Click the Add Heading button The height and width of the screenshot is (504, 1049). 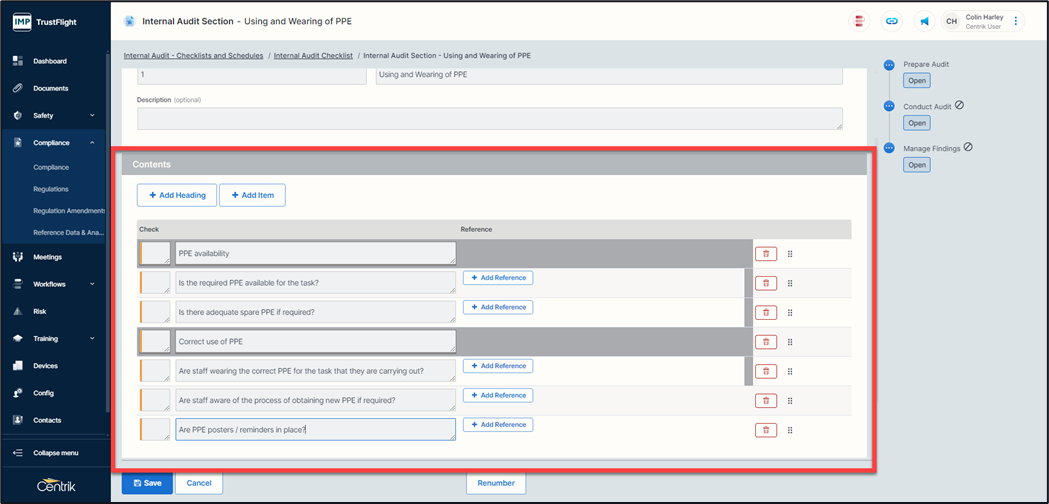177,195
